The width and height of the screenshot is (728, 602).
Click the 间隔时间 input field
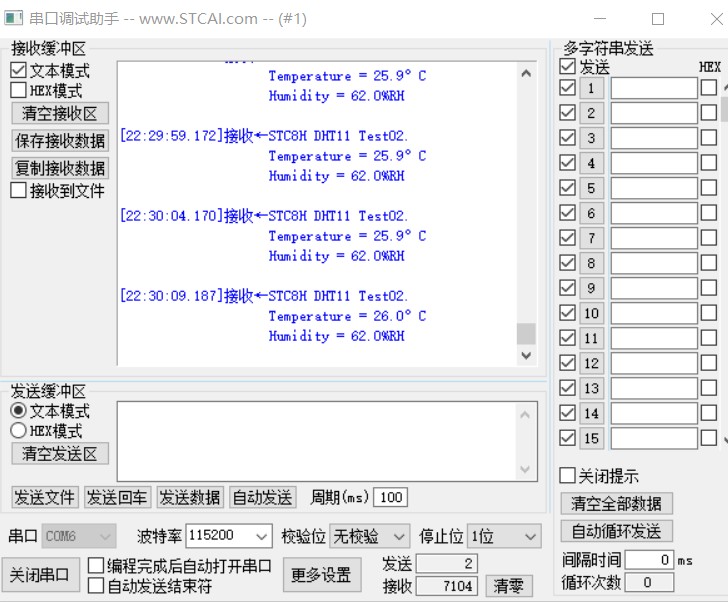(649, 560)
